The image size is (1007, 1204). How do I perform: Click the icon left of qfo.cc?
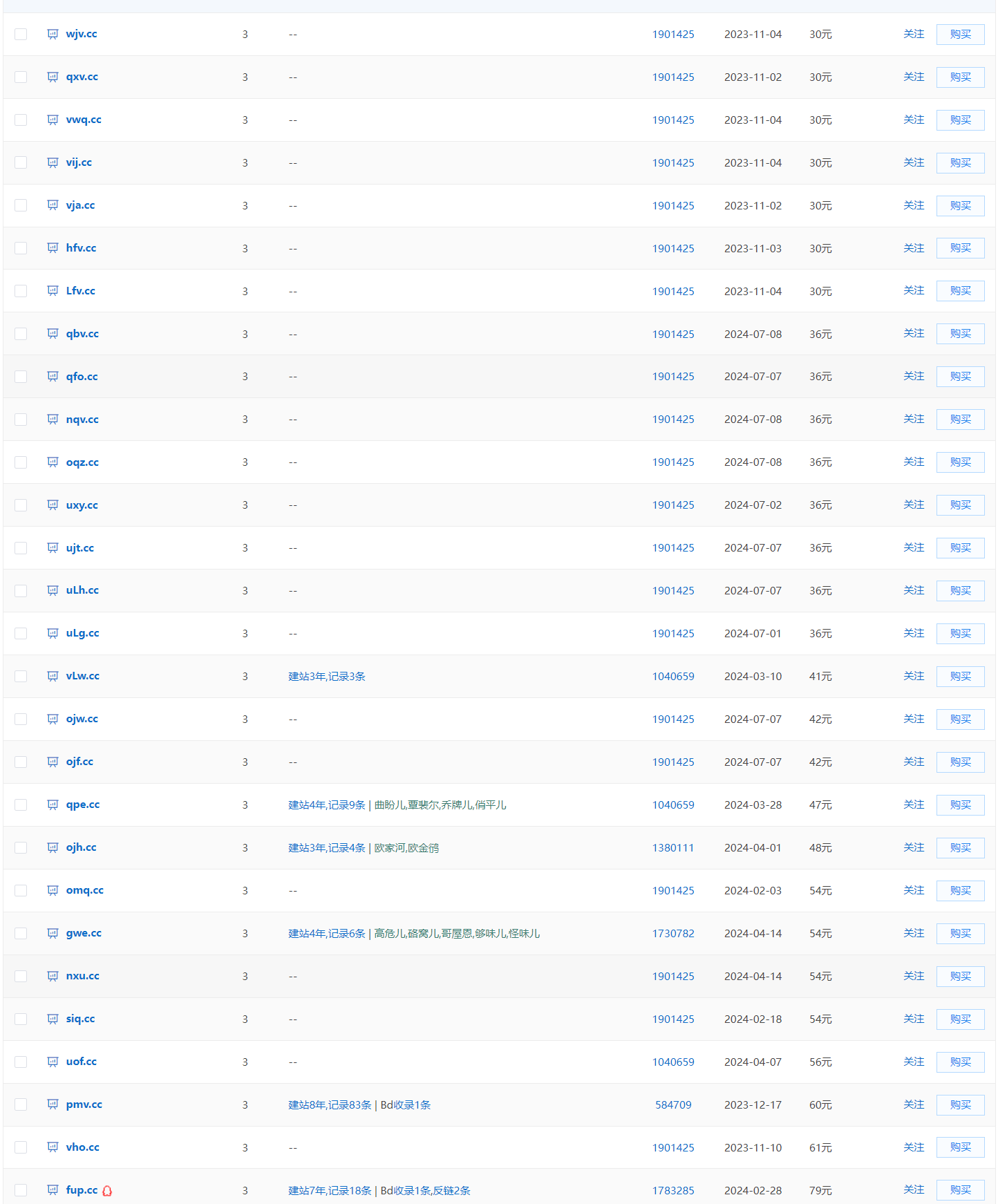coord(53,377)
